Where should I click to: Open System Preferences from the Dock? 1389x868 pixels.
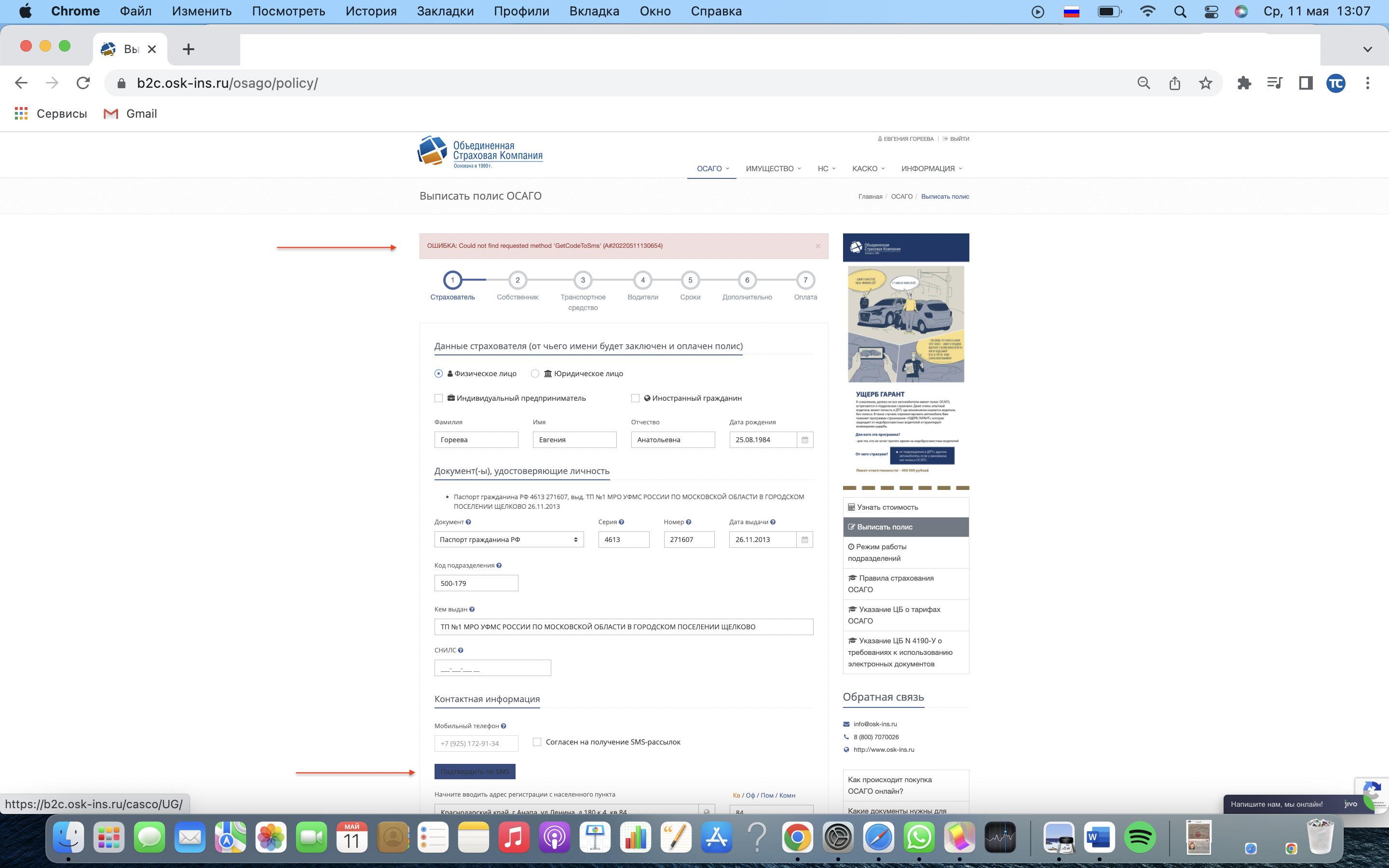coord(837,837)
